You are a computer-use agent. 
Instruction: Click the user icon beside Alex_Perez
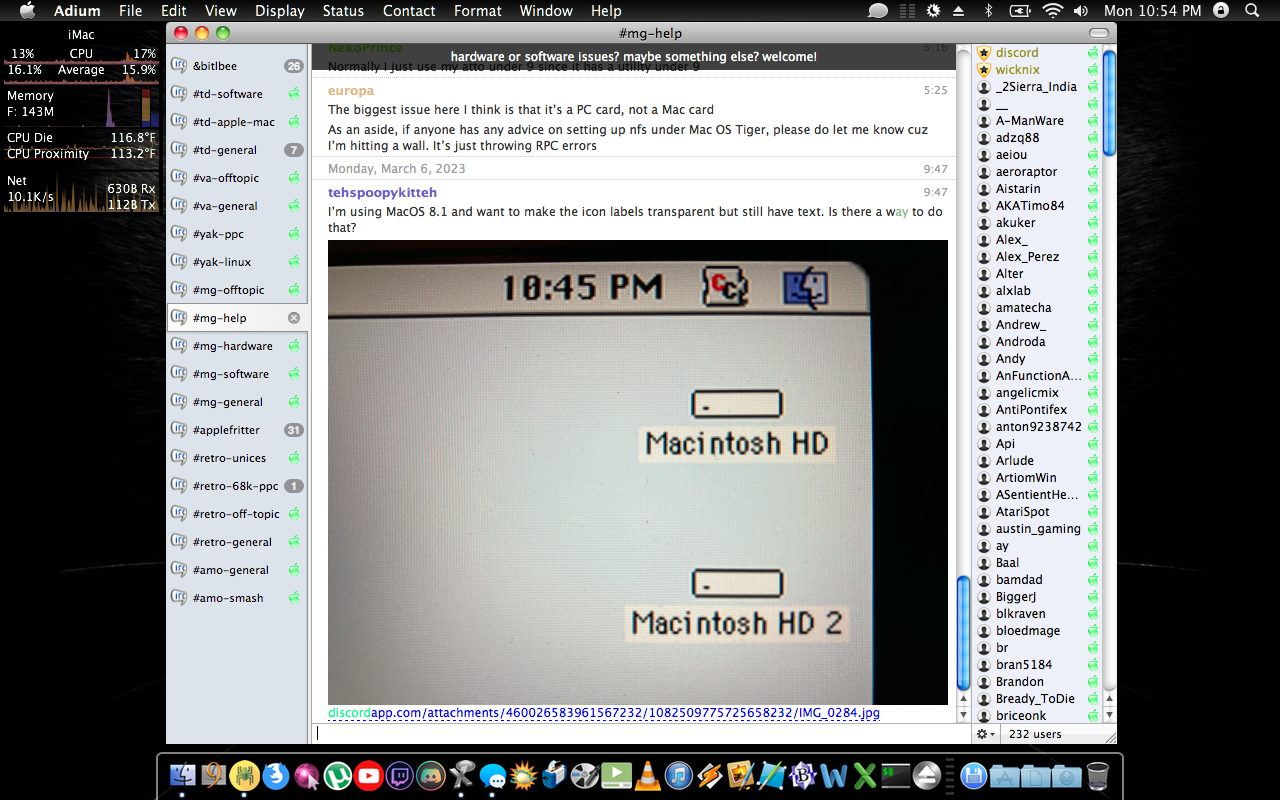click(x=984, y=257)
